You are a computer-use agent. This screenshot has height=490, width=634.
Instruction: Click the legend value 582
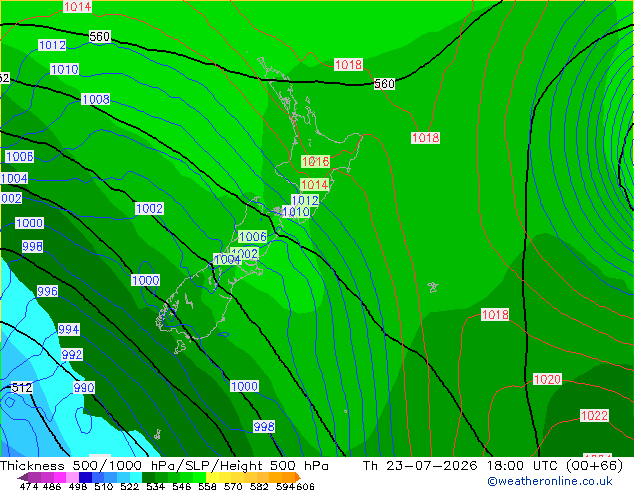[x=259, y=486]
